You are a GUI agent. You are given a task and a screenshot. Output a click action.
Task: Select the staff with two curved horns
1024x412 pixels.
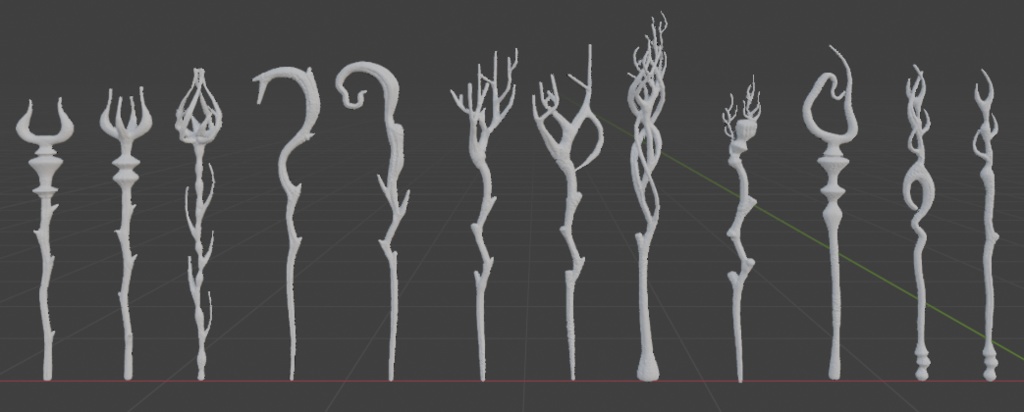[x=45, y=239]
